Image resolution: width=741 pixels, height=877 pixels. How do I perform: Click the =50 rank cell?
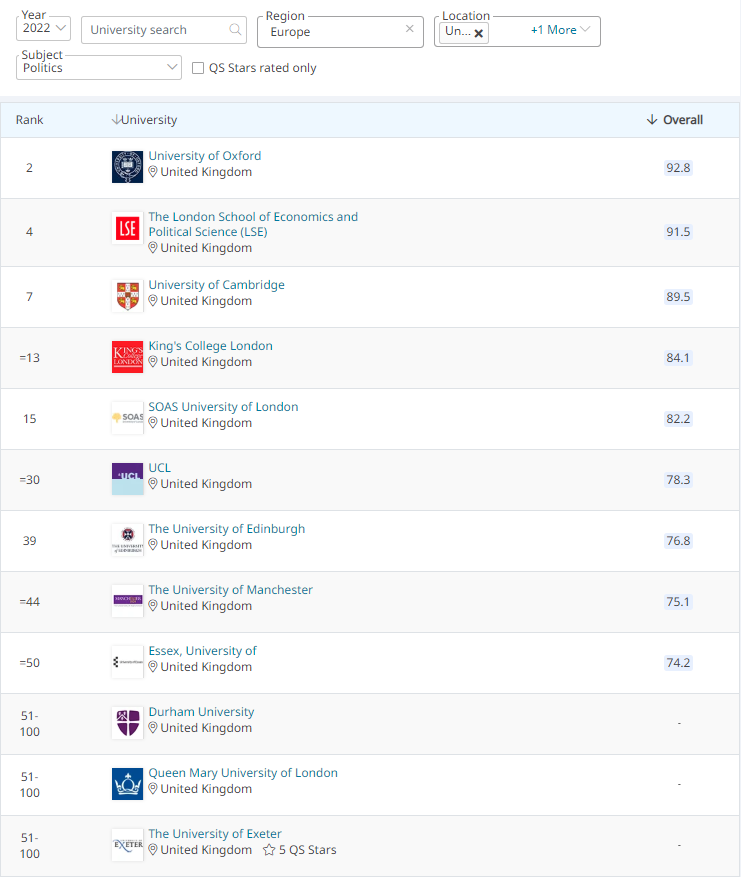(x=30, y=662)
